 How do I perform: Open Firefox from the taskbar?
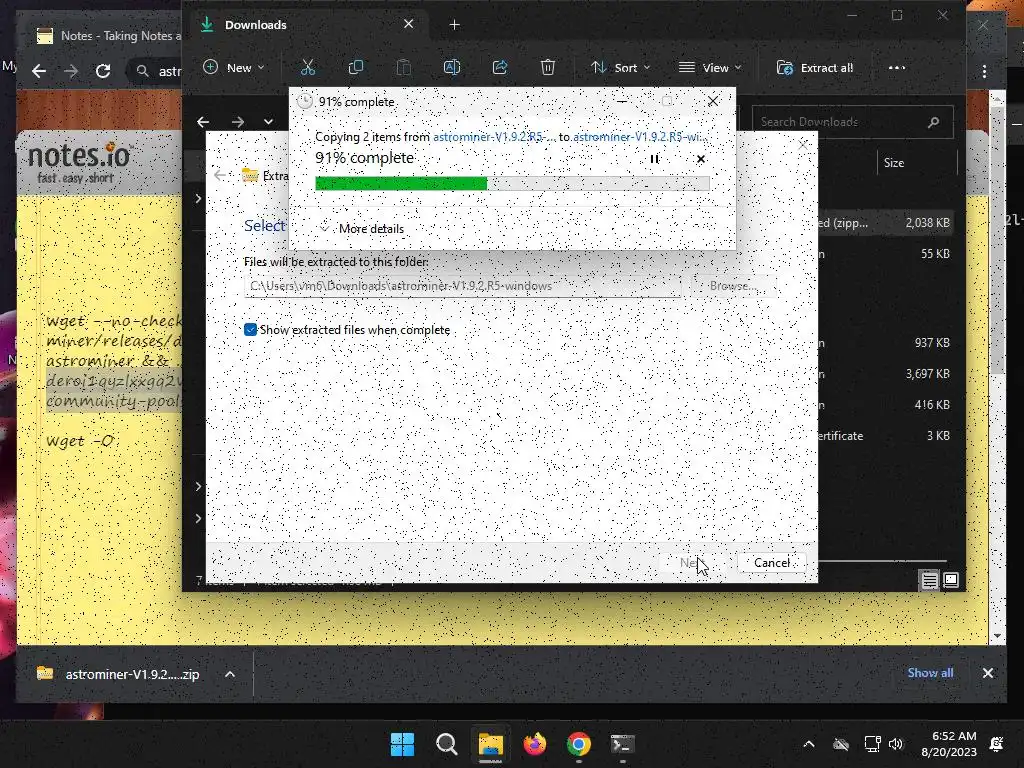click(x=535, y=744)
